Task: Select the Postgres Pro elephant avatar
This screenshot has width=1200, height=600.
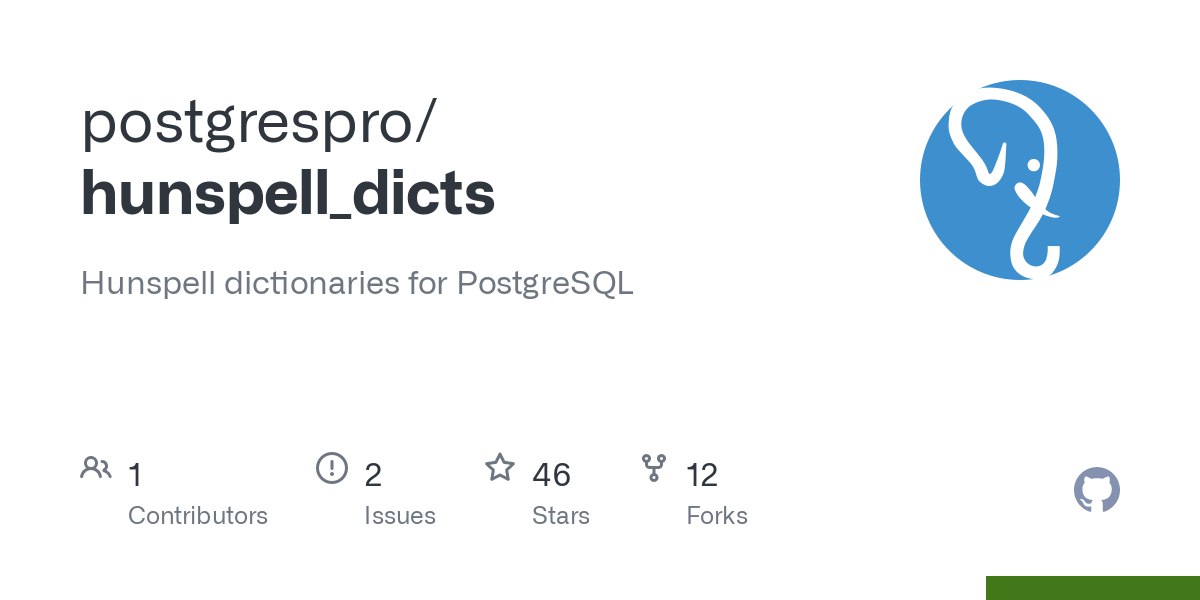Action: point(1020,180)
